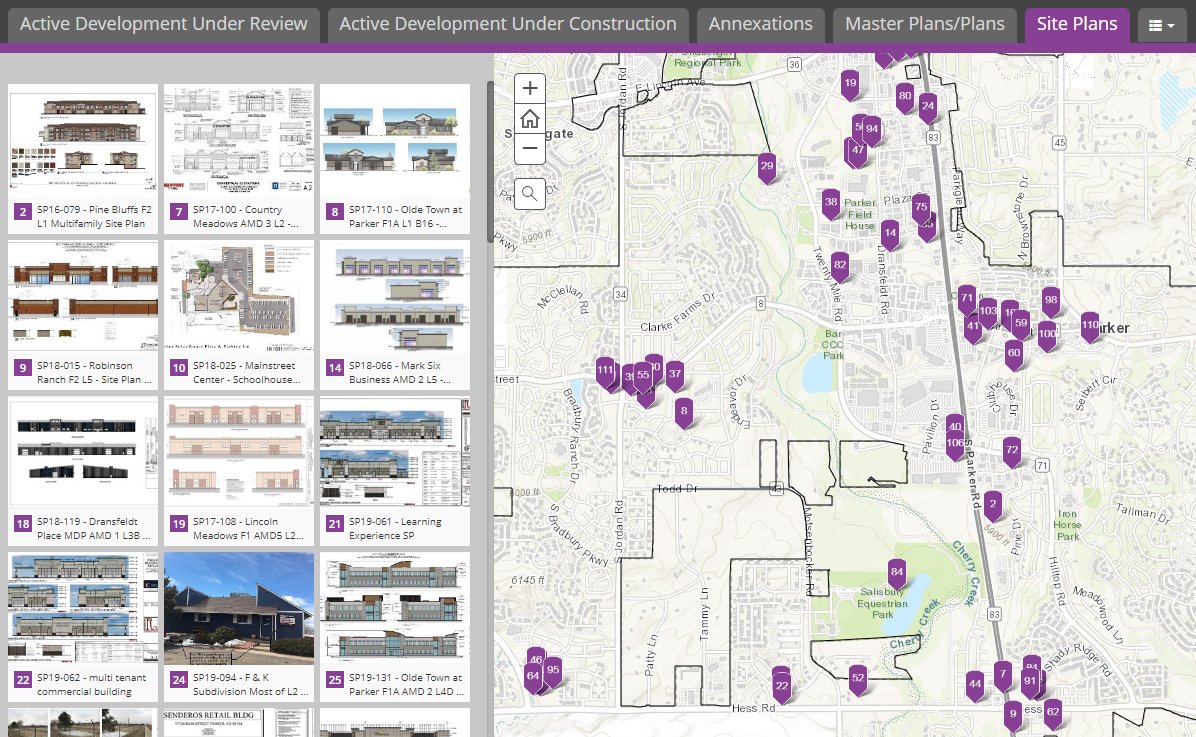Click map marker 44
The image size is (1196, 737).
coord(975,686)
